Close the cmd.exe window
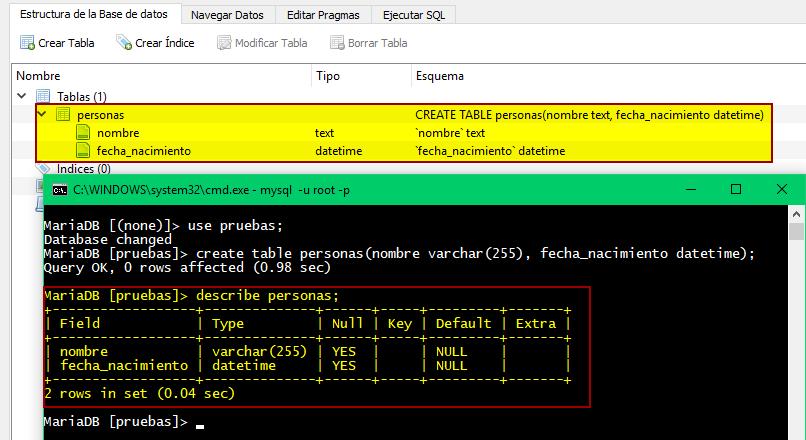The width and height of the screenshot is (806, 440). point(781,189)
